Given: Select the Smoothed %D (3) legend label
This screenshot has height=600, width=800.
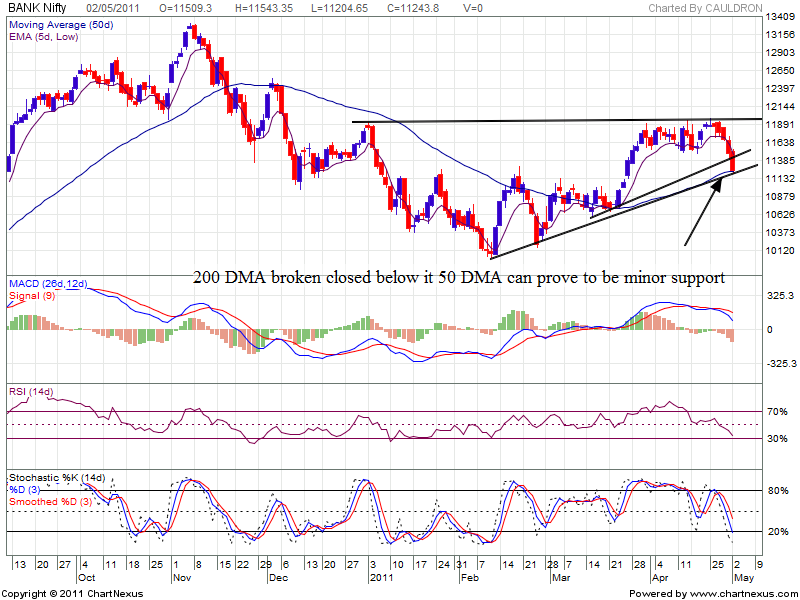Looking at the screenshot, I should (49, 501).
